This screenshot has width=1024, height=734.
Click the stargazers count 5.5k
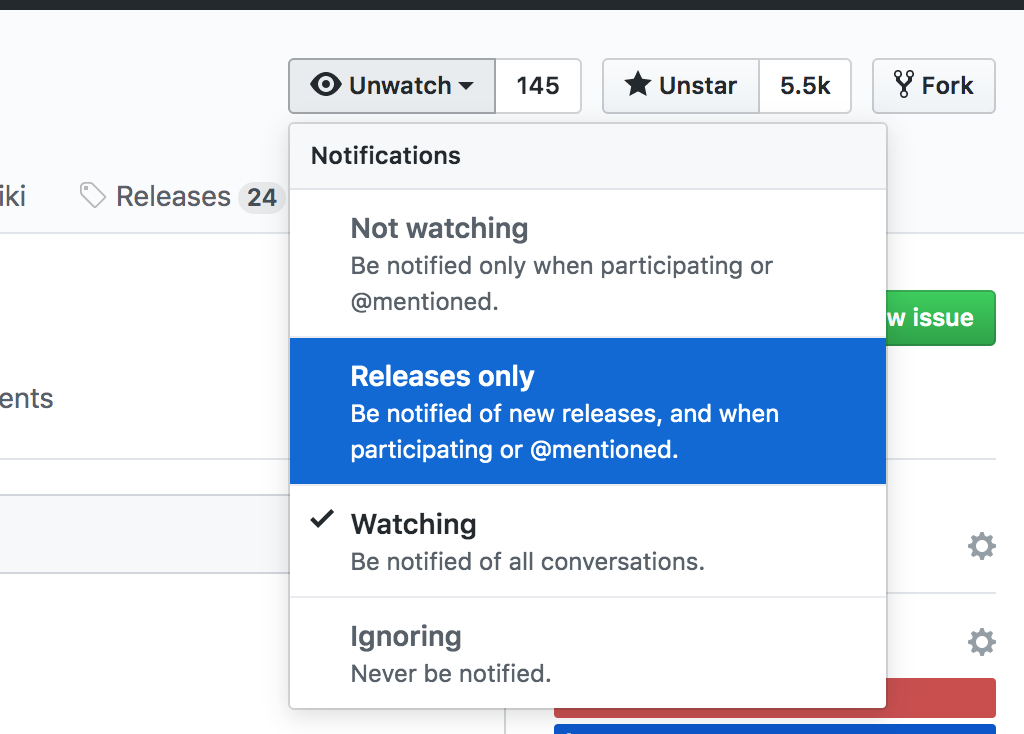[805, 86]
